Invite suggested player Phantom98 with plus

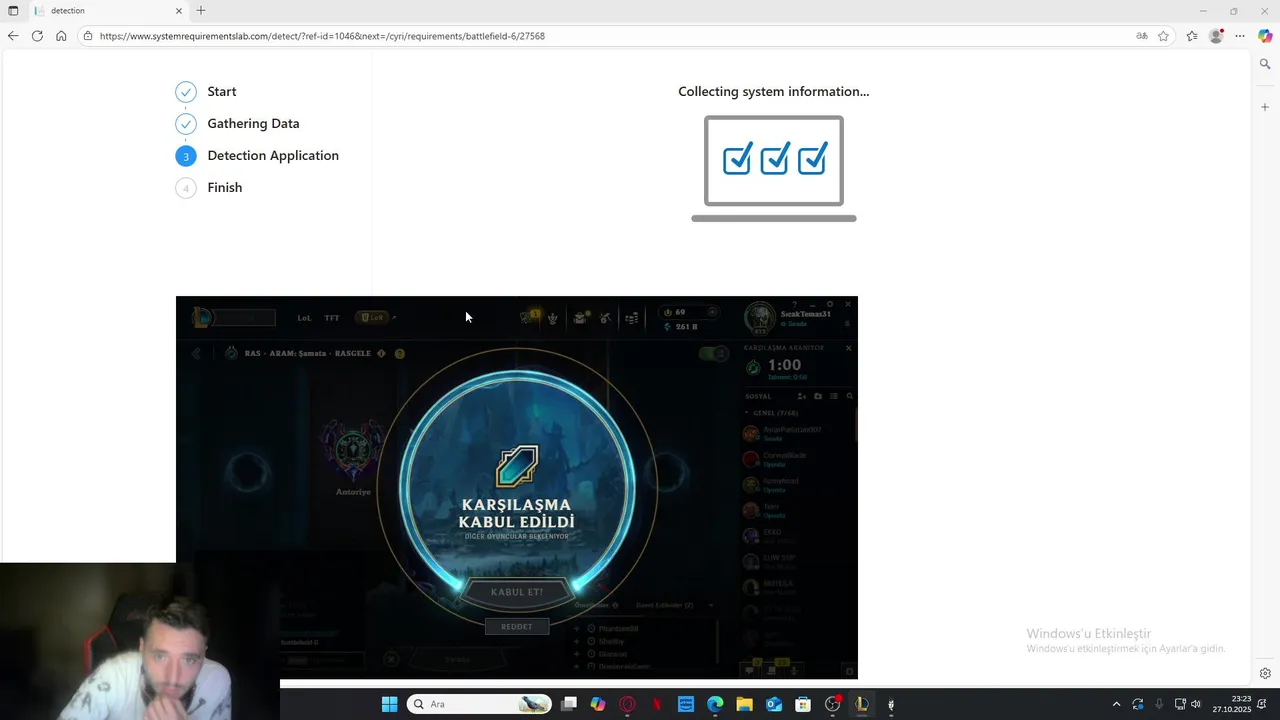(578, 628)
